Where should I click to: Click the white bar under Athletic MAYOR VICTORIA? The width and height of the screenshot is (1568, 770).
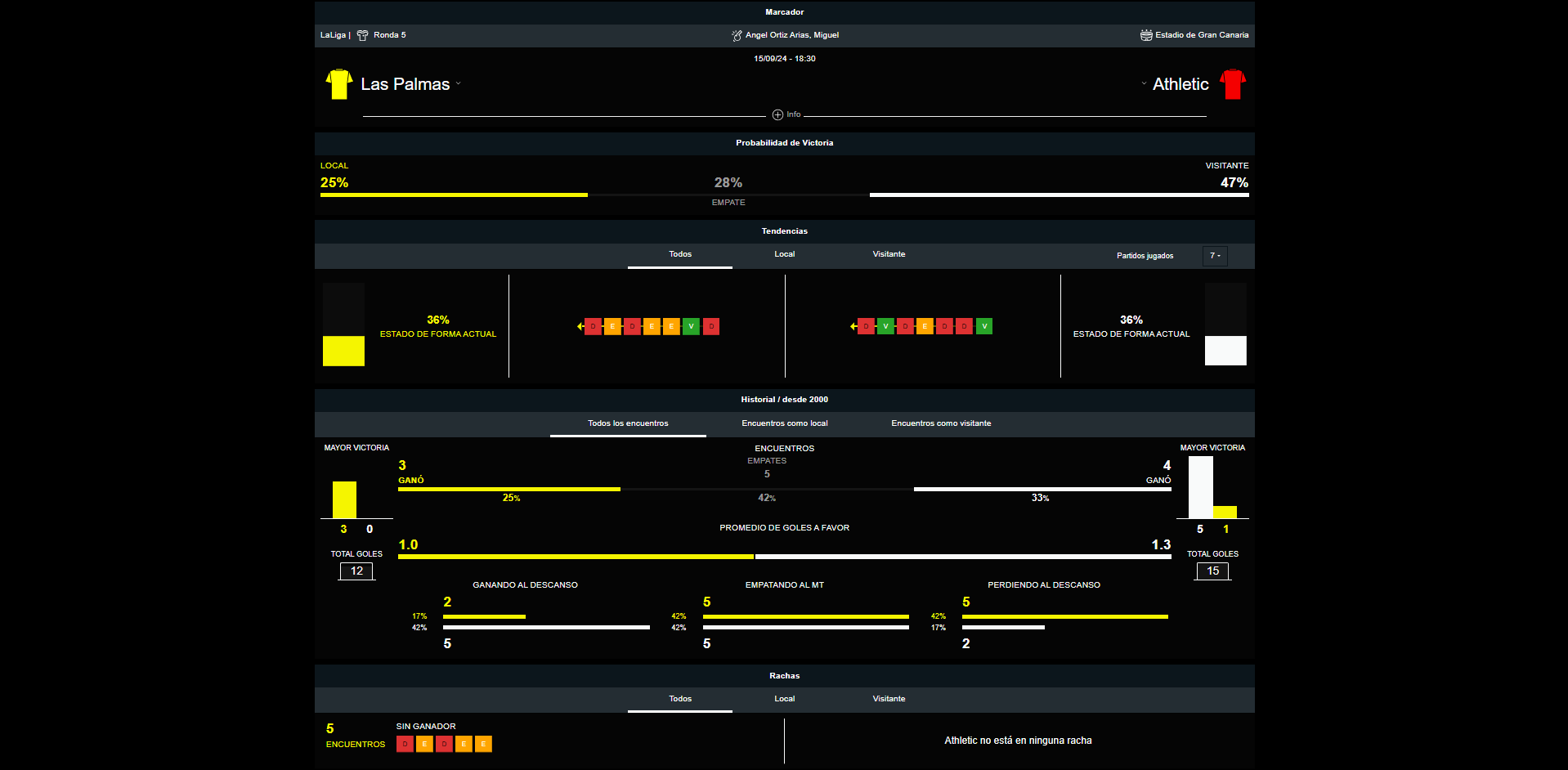[x=1200, y=487]
